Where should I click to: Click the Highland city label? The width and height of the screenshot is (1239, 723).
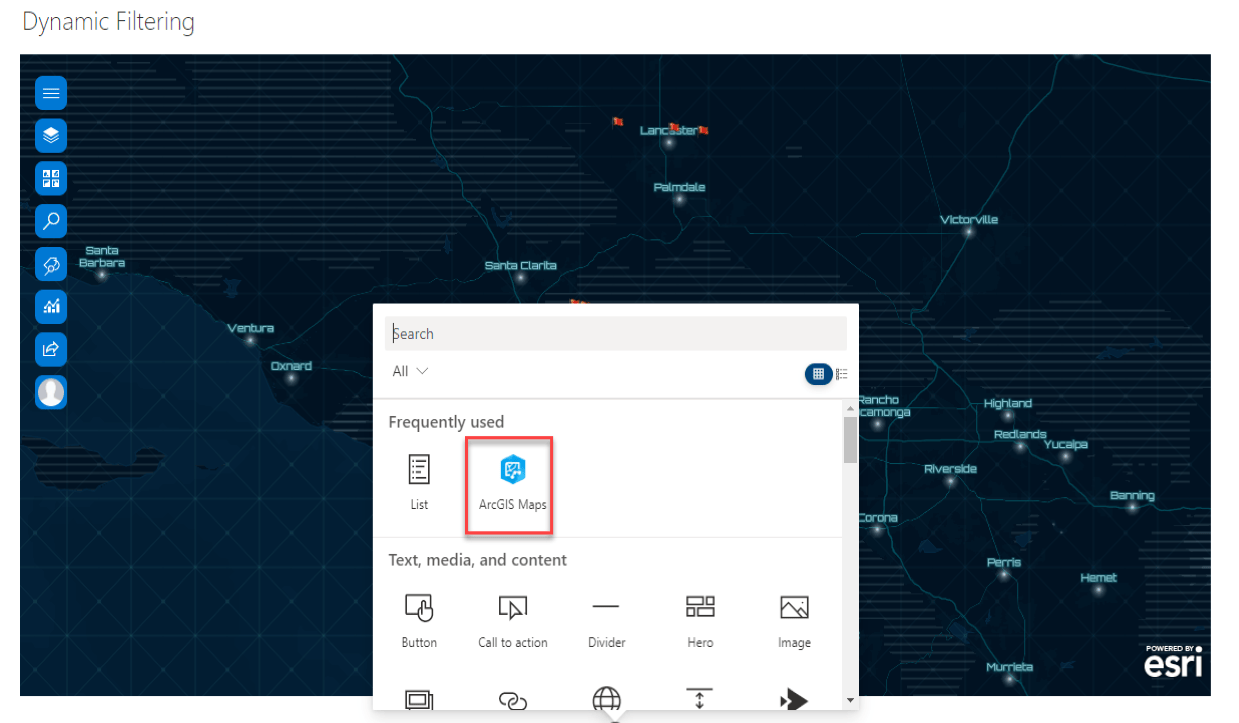pos(1007,403)
